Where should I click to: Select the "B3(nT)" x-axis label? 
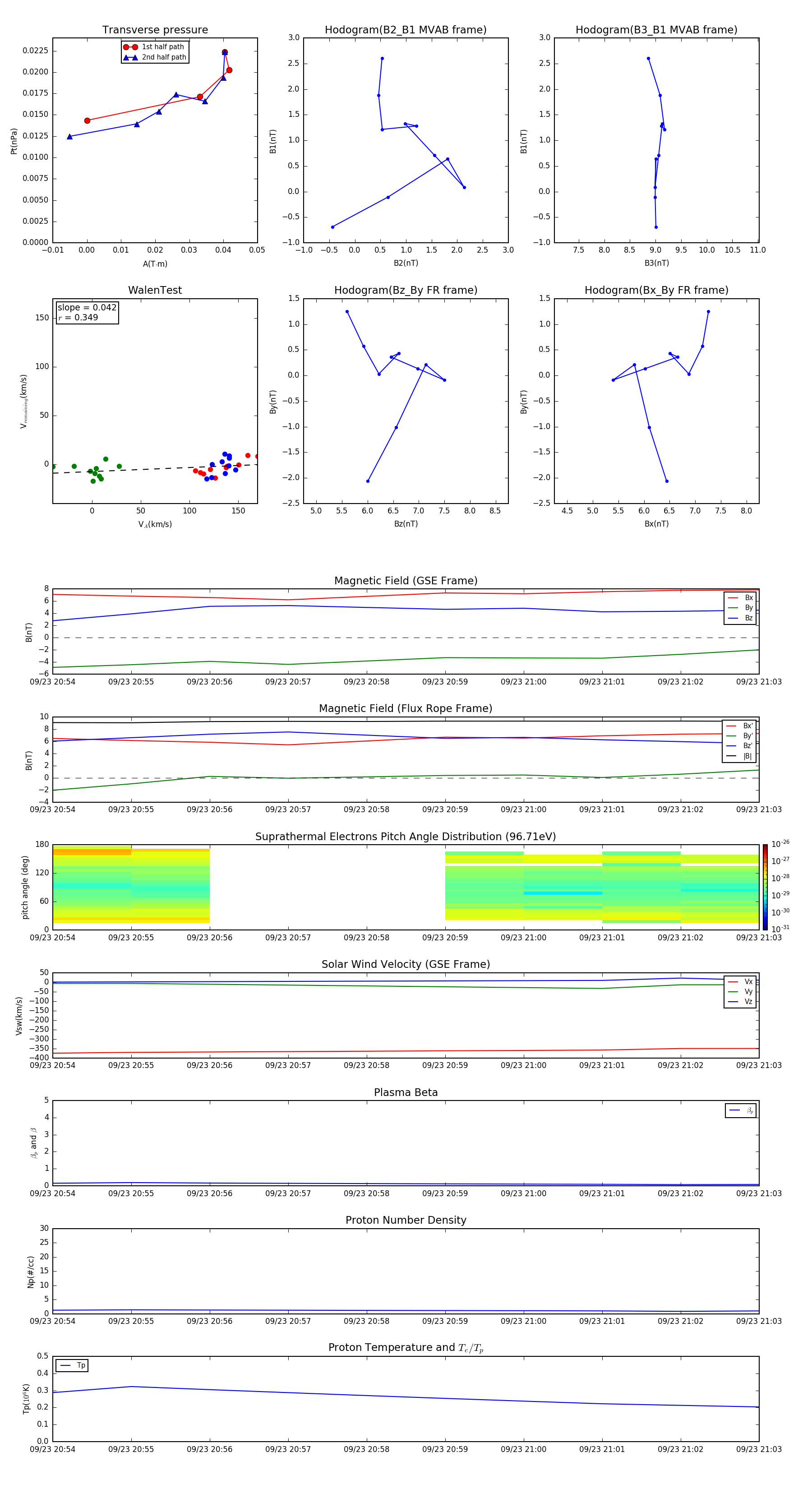click(x=656, y=263)
